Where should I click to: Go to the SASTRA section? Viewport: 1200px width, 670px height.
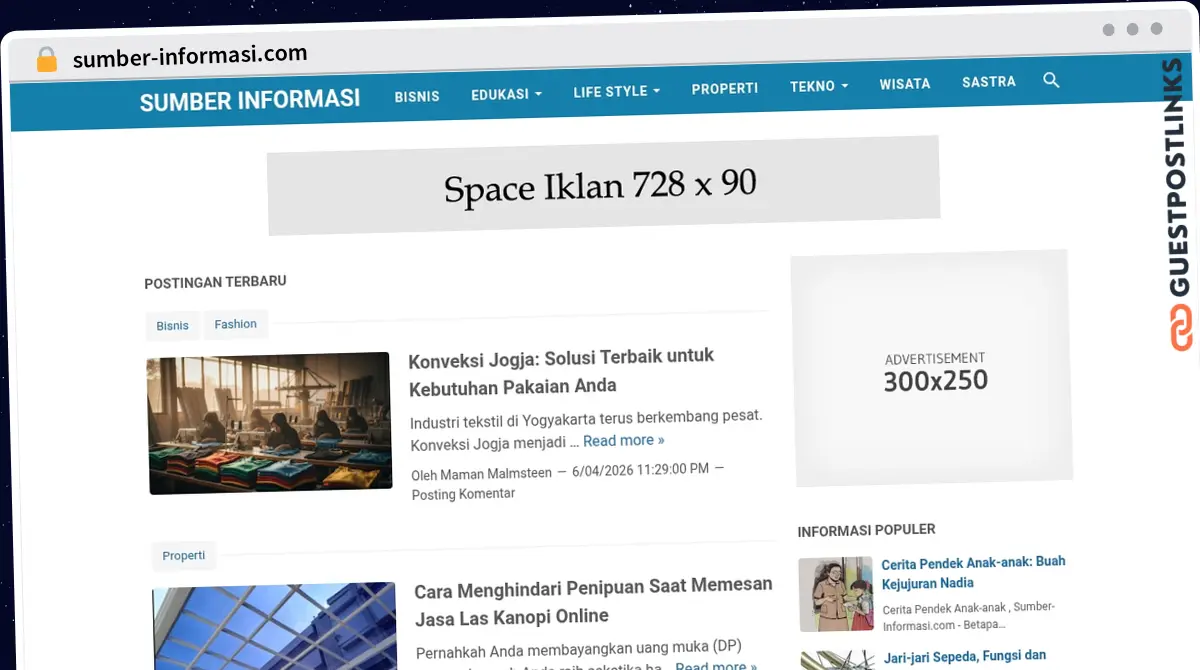(989, 82)
